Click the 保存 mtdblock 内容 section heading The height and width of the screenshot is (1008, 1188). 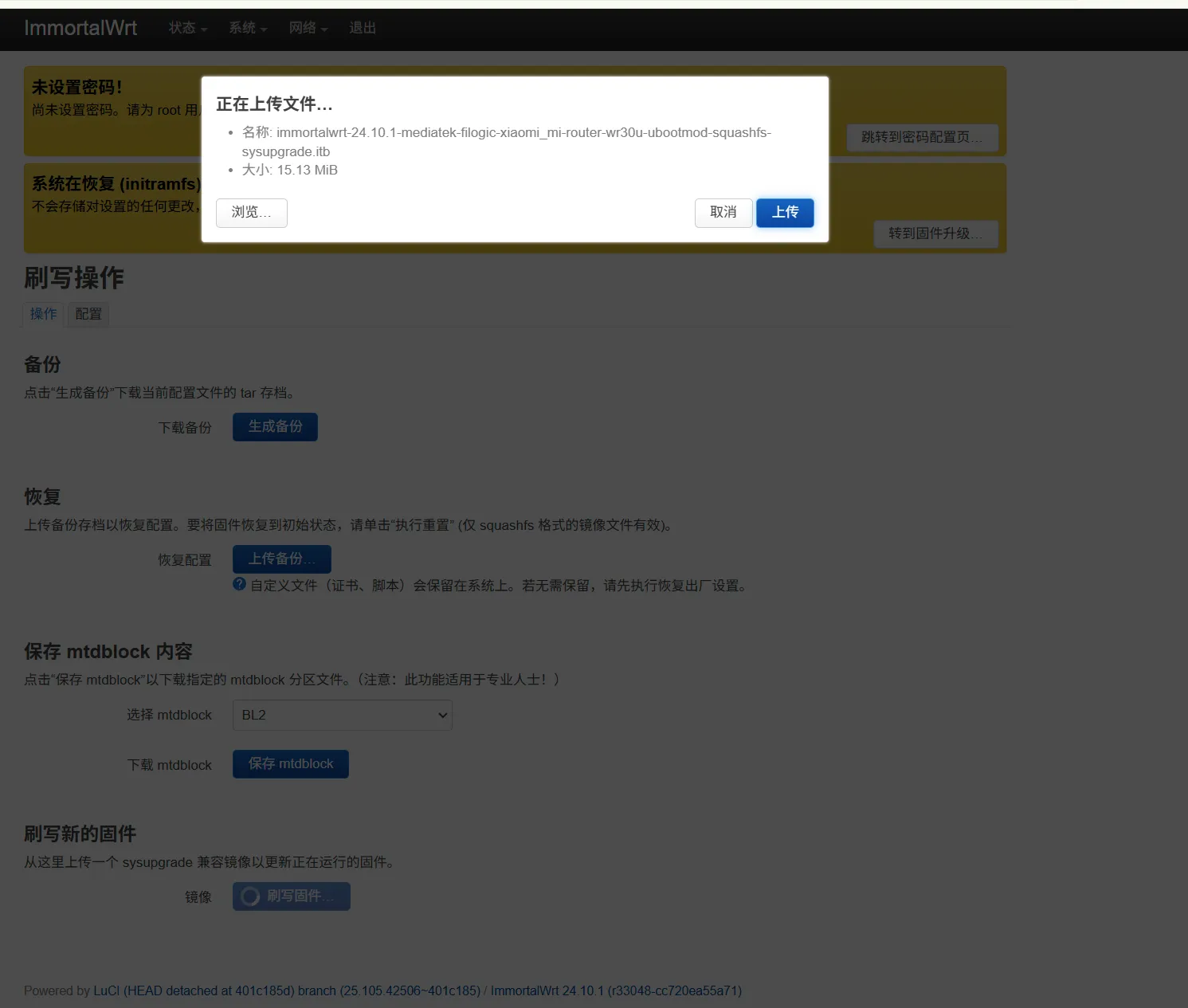(x=108, y=652)
